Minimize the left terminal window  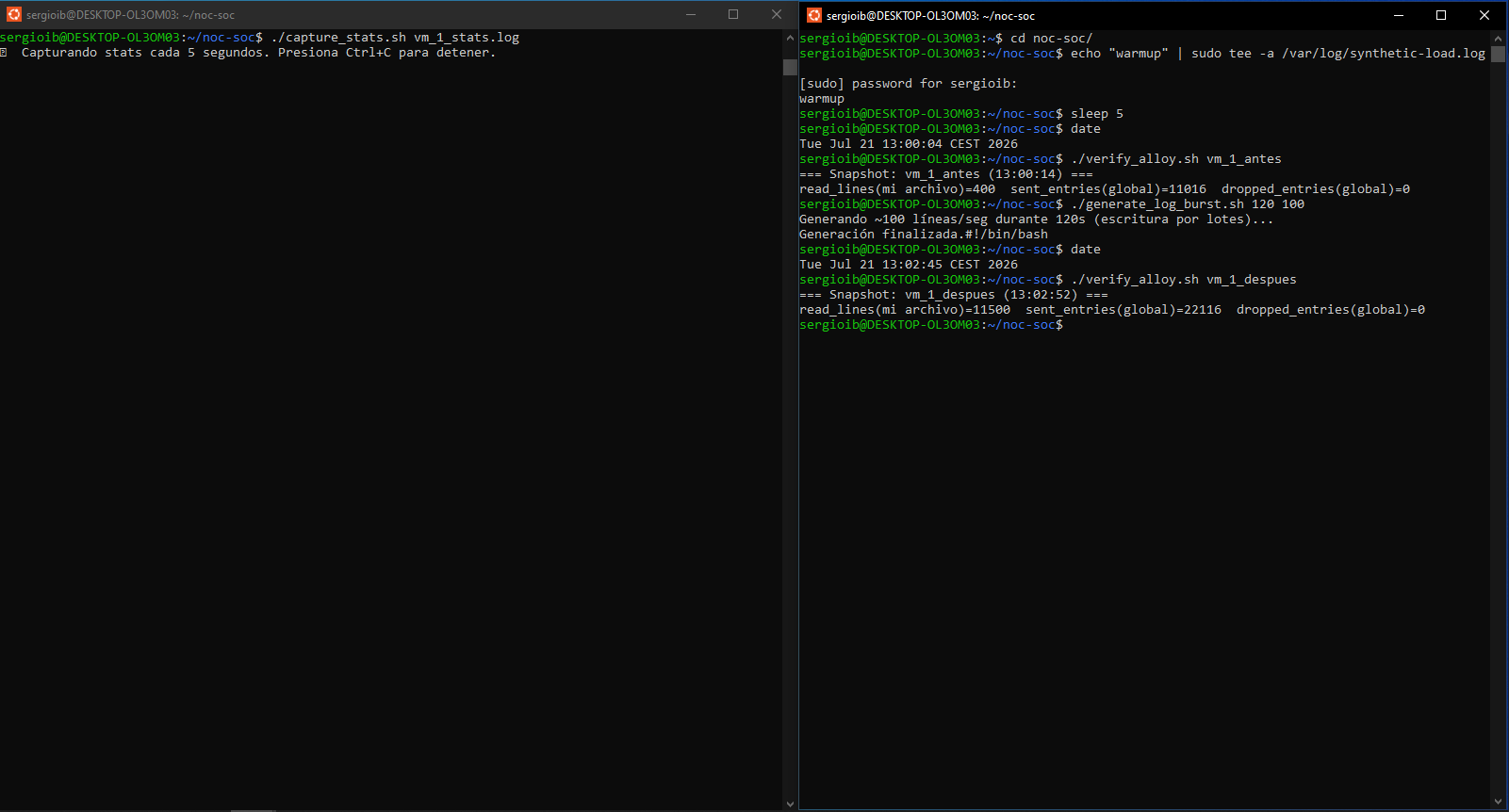691,14
